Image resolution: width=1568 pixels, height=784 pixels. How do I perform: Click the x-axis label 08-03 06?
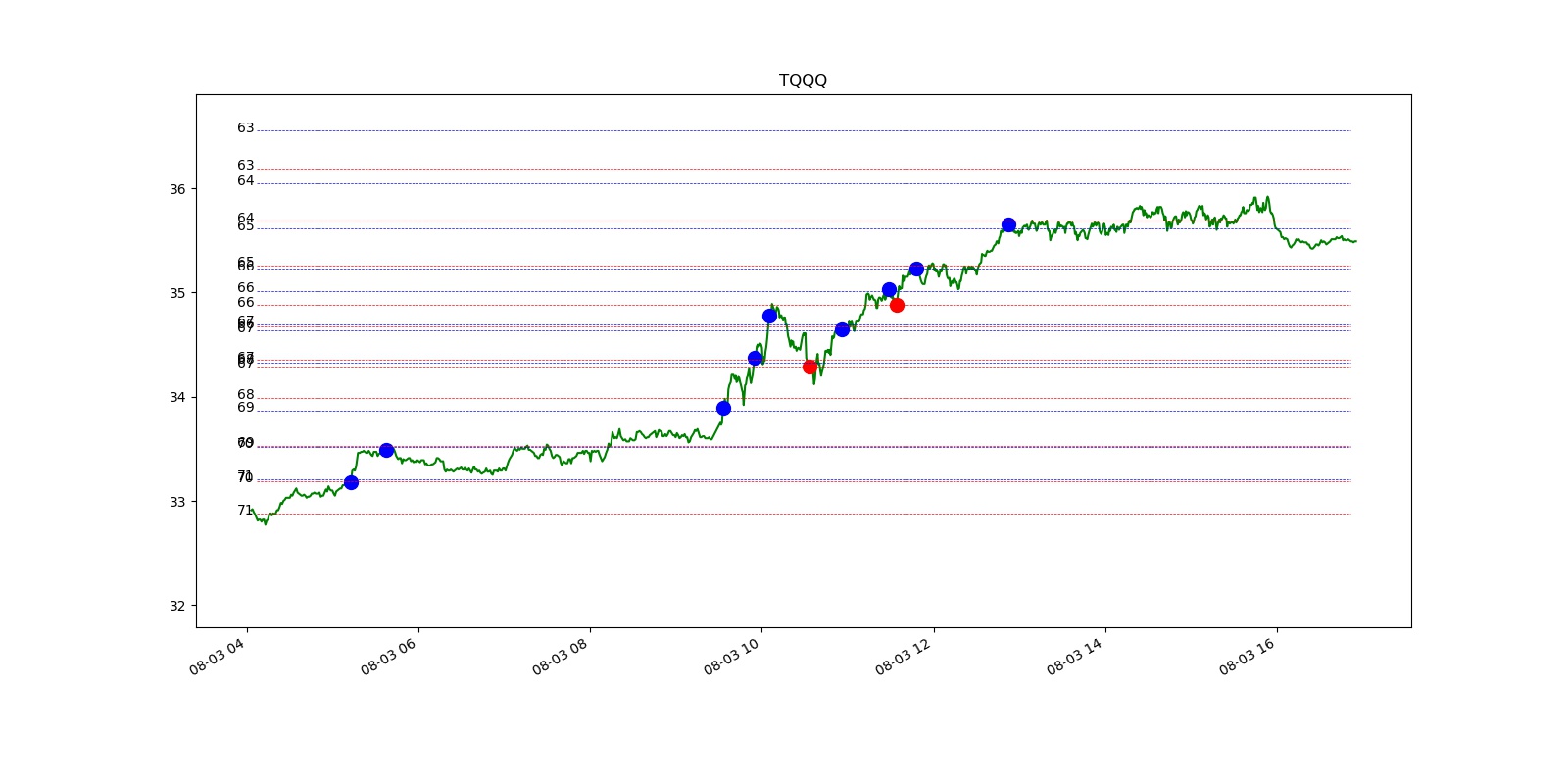pyautogui.click(x=388, y=656)
